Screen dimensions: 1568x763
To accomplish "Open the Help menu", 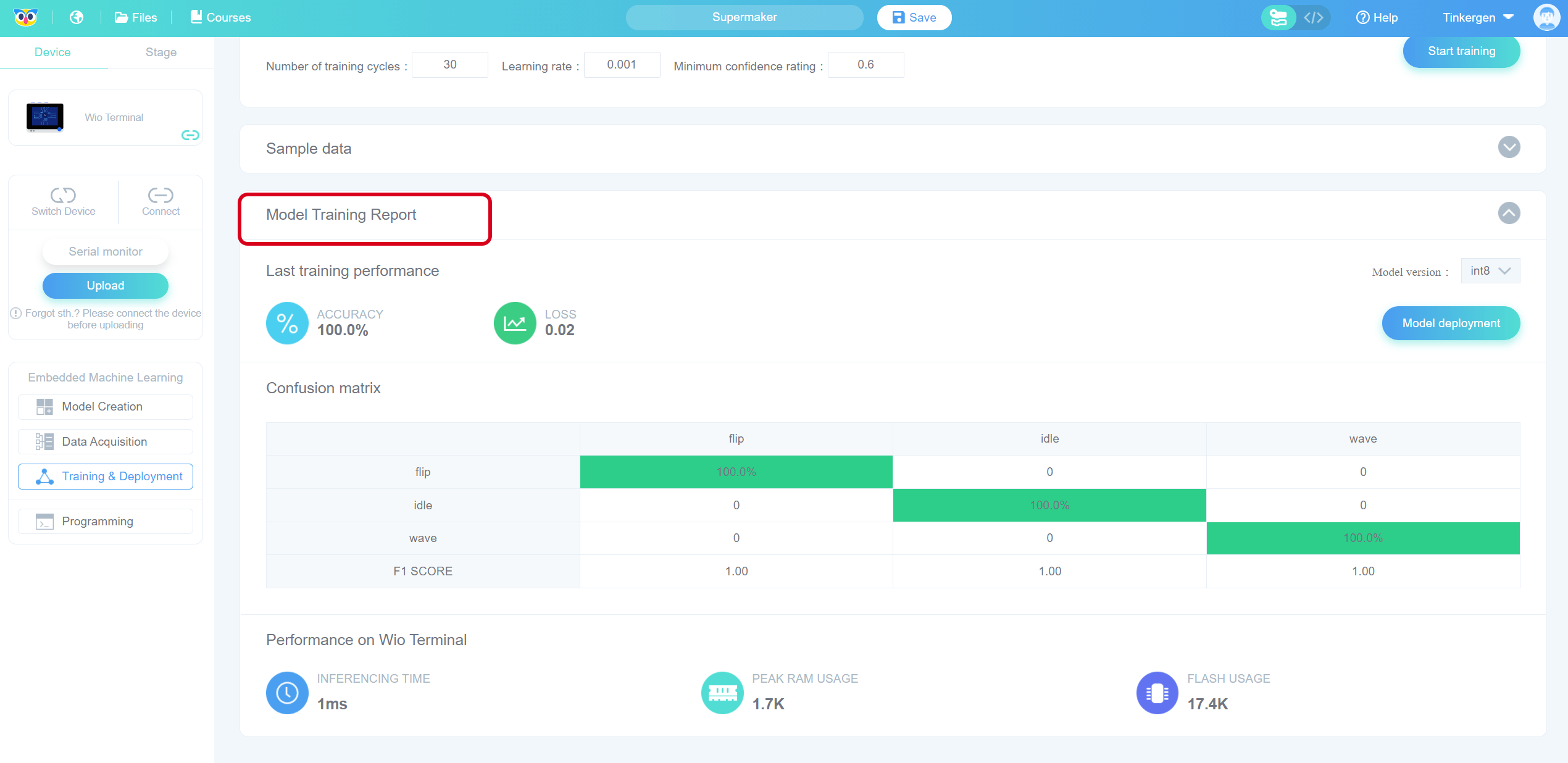I will pyautogui.click(x=1377, y=17).
